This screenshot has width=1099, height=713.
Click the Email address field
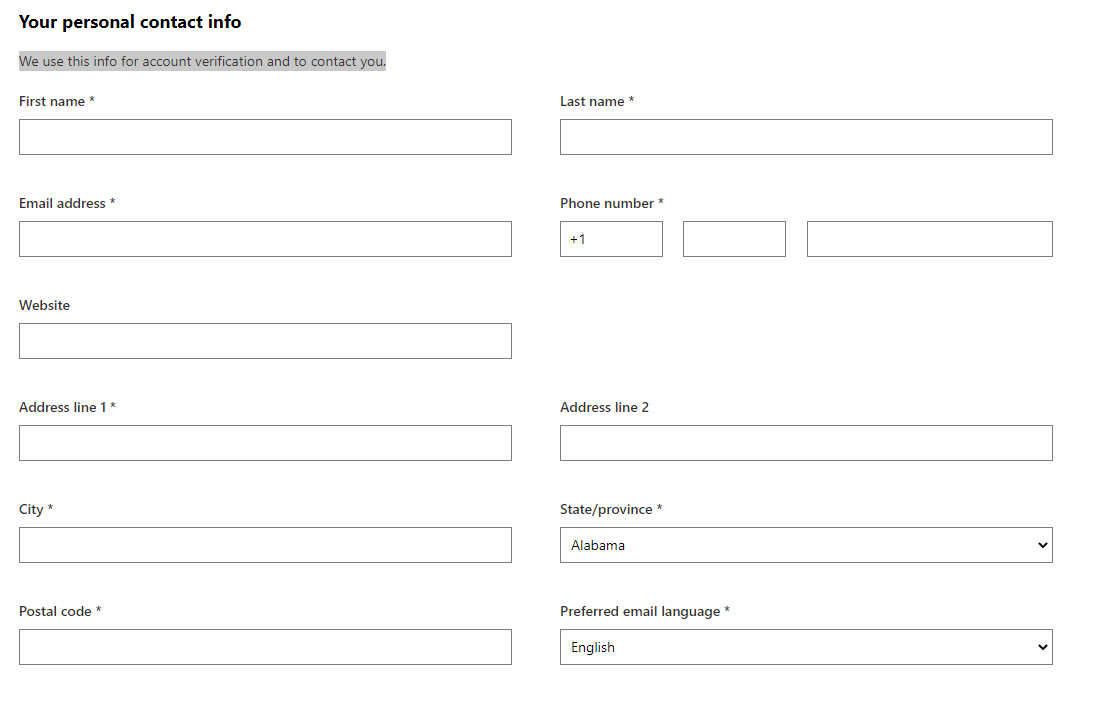coord(265,239)
